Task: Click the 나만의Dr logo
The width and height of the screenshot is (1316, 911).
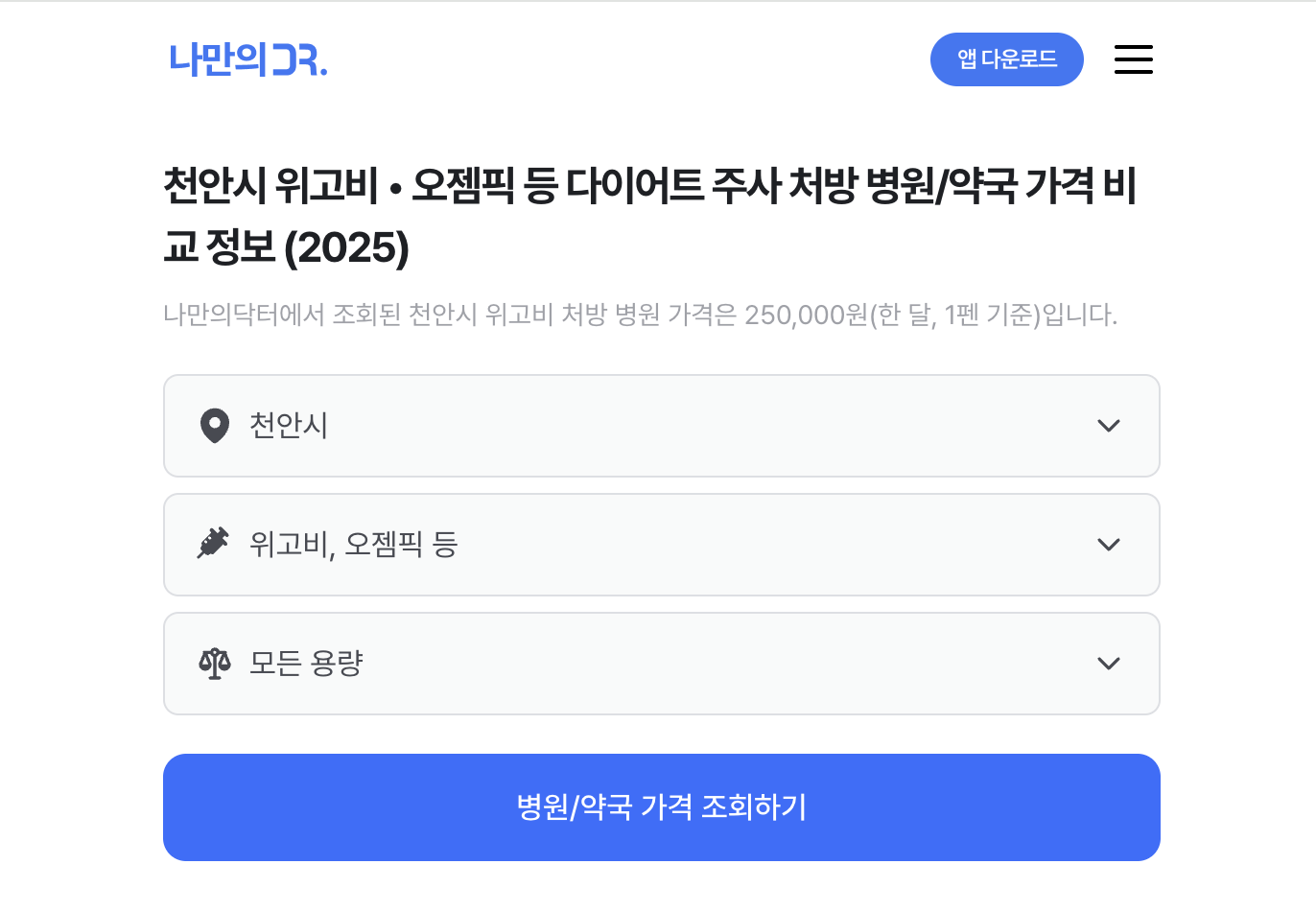Action: pos(247,59)
